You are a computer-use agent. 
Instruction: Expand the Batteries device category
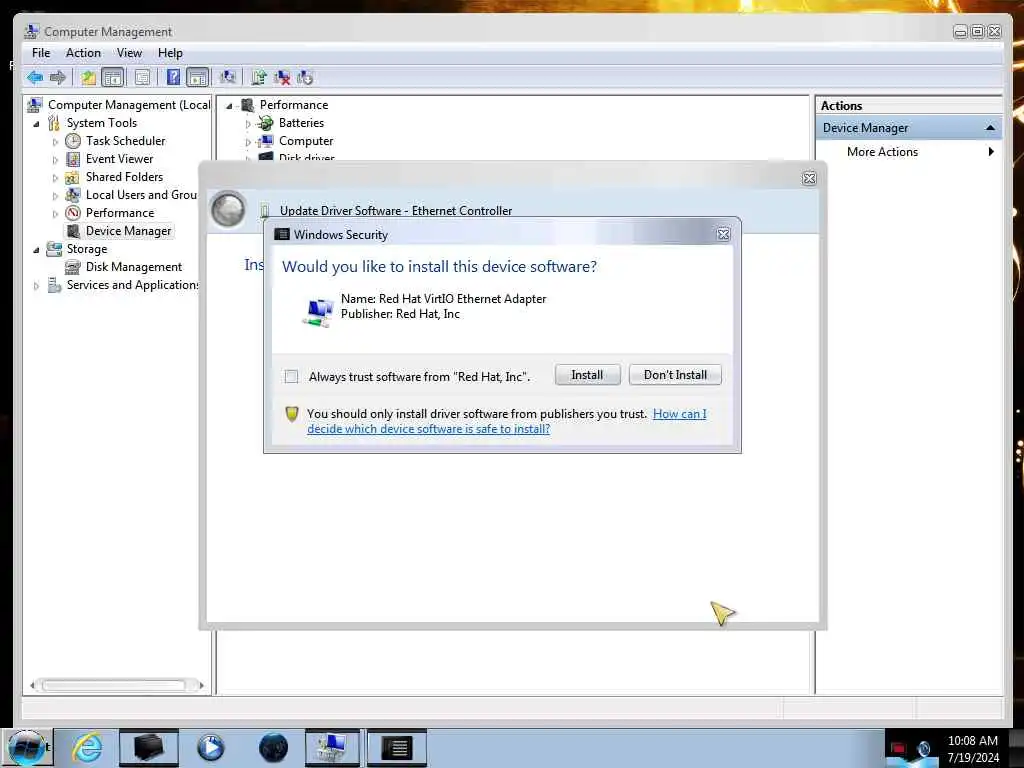[248, 123]
